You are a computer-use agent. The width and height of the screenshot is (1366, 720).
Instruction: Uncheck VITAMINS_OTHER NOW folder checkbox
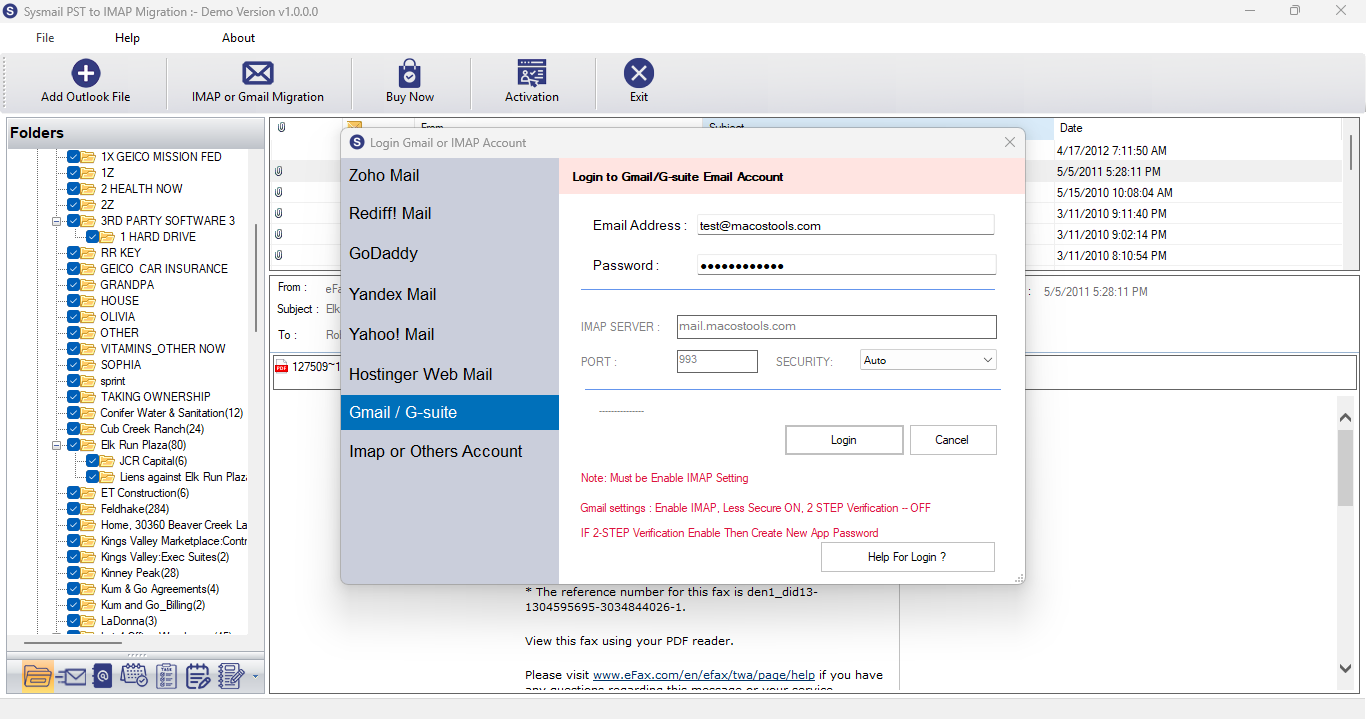click(74, 349)
